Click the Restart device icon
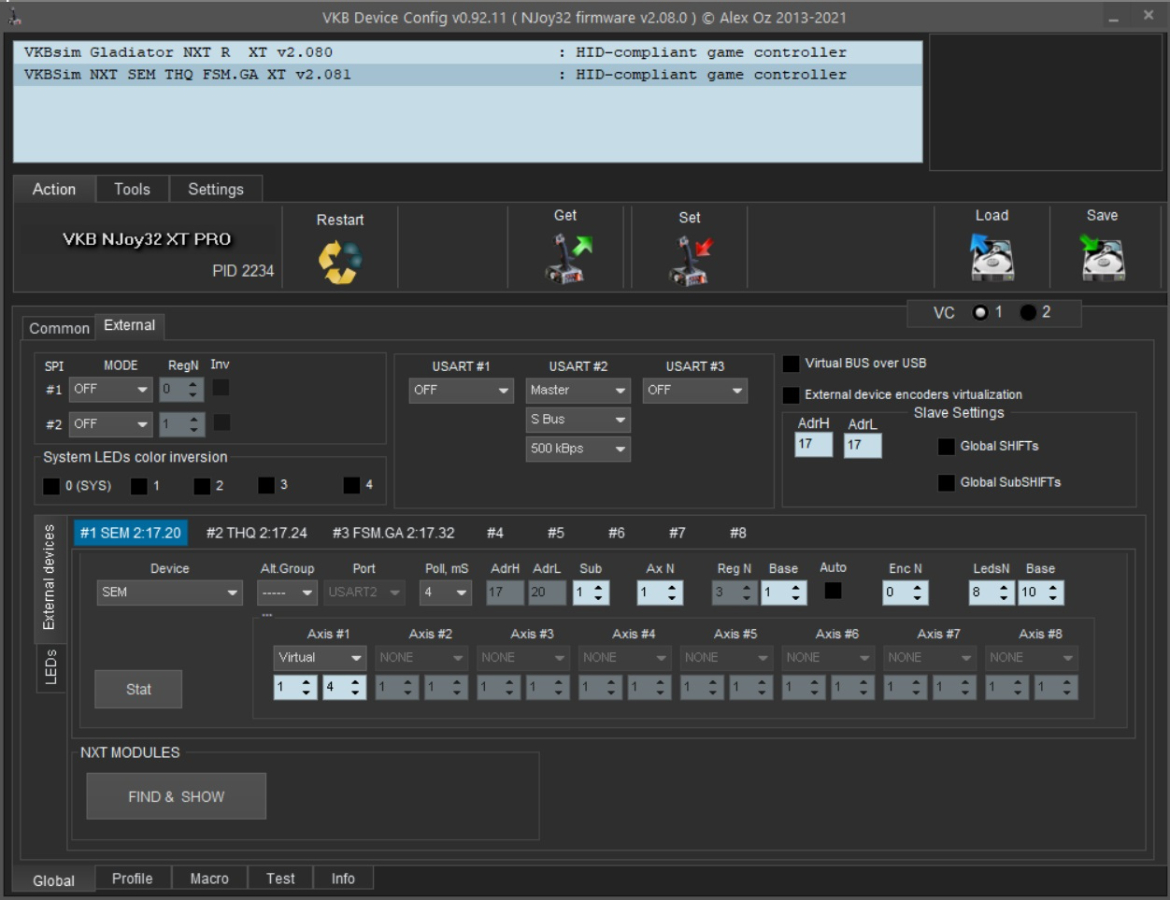 coord(340,262)
